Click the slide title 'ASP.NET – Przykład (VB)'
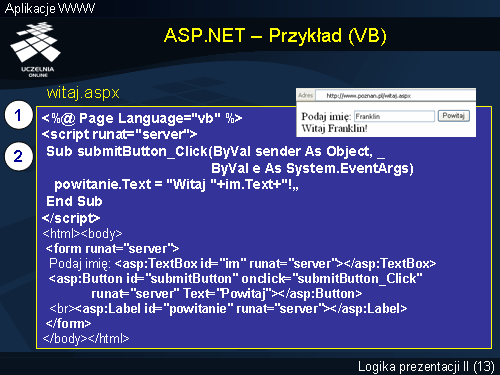 (275, 35)
